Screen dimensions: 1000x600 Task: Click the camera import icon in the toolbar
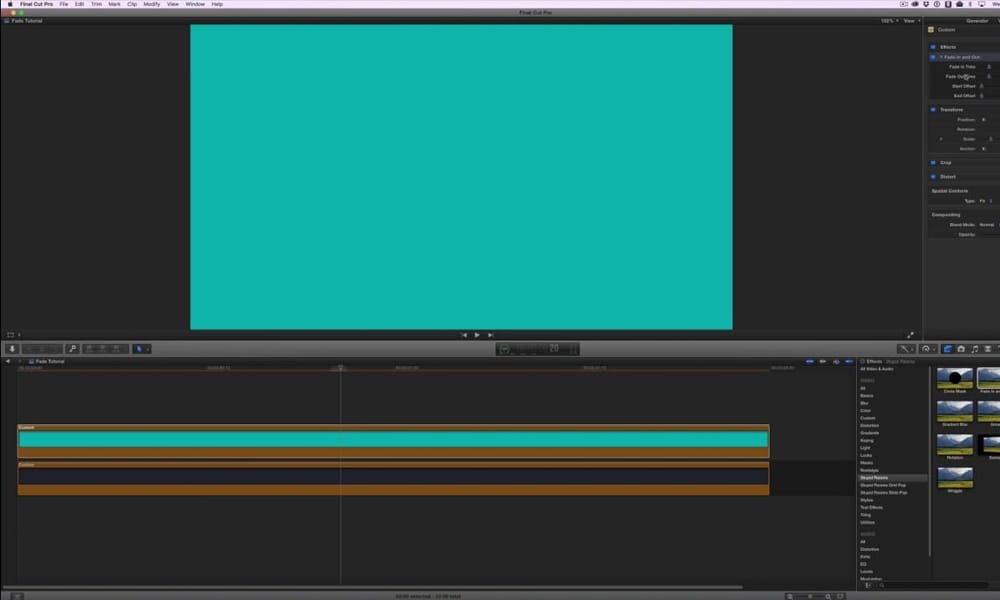tap(10, 348)
